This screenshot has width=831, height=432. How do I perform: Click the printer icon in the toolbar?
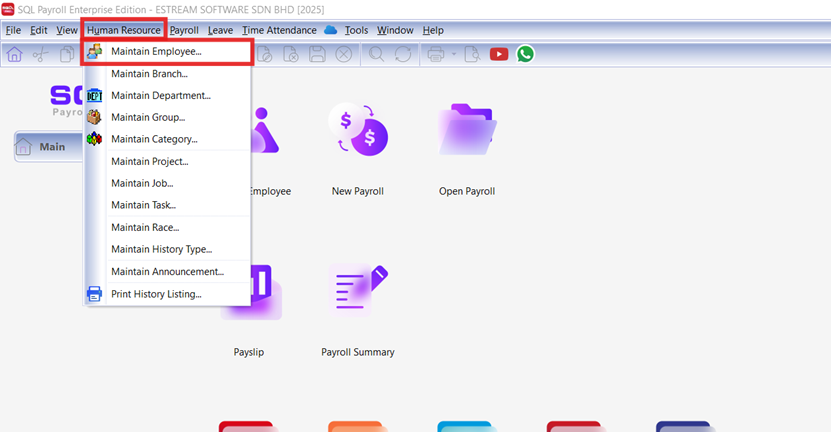pyautogui.click(x=436, y=54)
